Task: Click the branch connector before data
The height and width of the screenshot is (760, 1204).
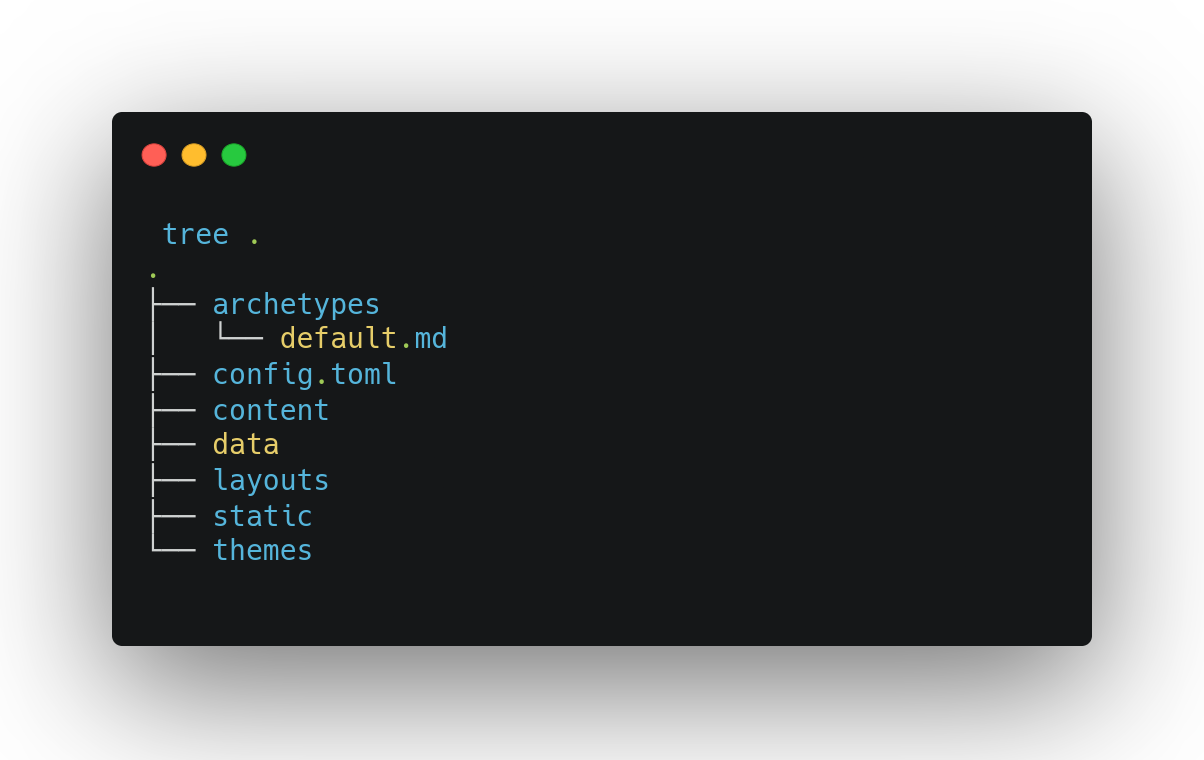Action: pos(173,445)
